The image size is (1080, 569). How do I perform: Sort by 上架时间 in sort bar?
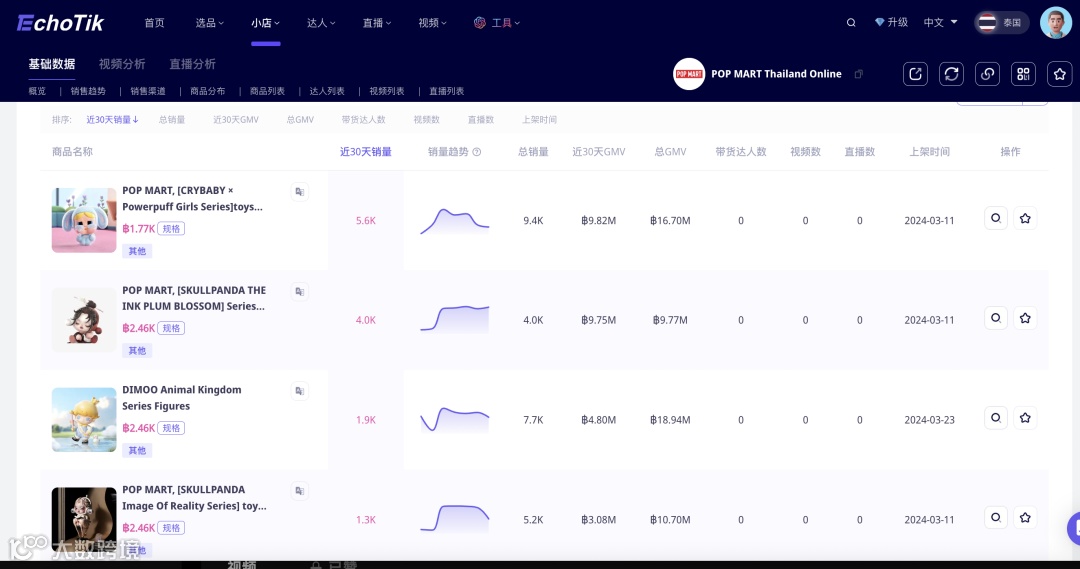click(539, 120)
